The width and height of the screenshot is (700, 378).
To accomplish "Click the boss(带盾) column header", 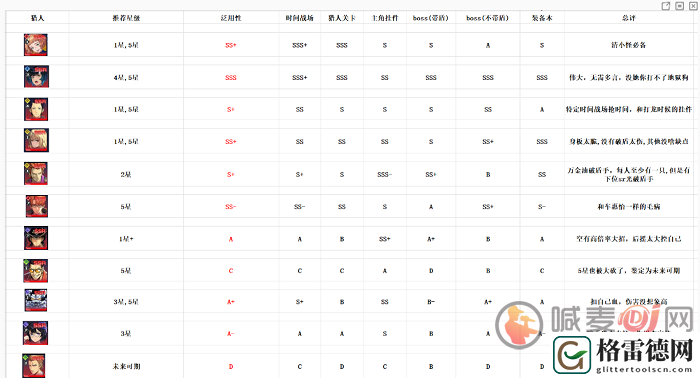I will click(431, 18).
